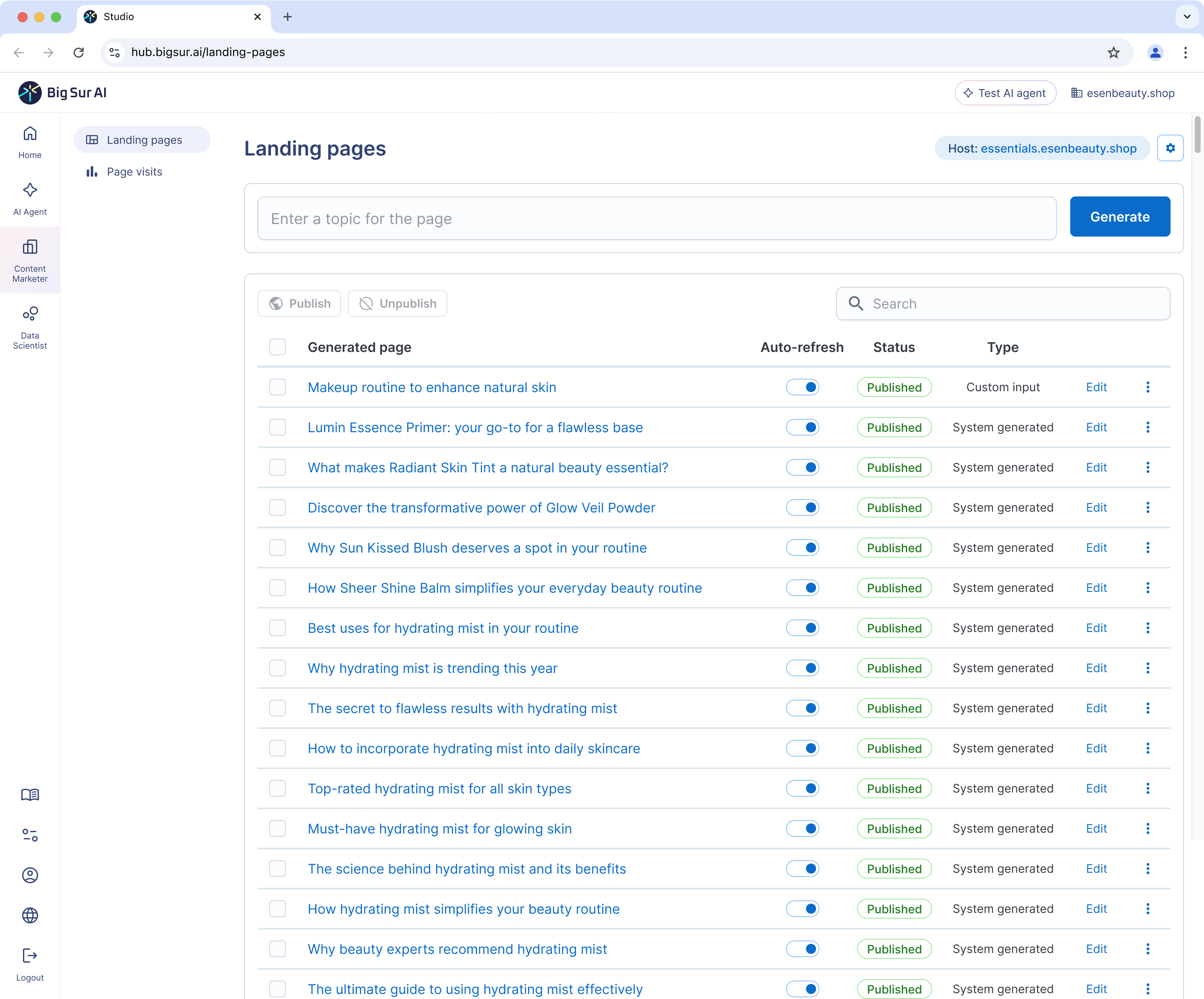
Task: Open three-dot menu for Glow Veil Powder row
Action: point(1147,508)
